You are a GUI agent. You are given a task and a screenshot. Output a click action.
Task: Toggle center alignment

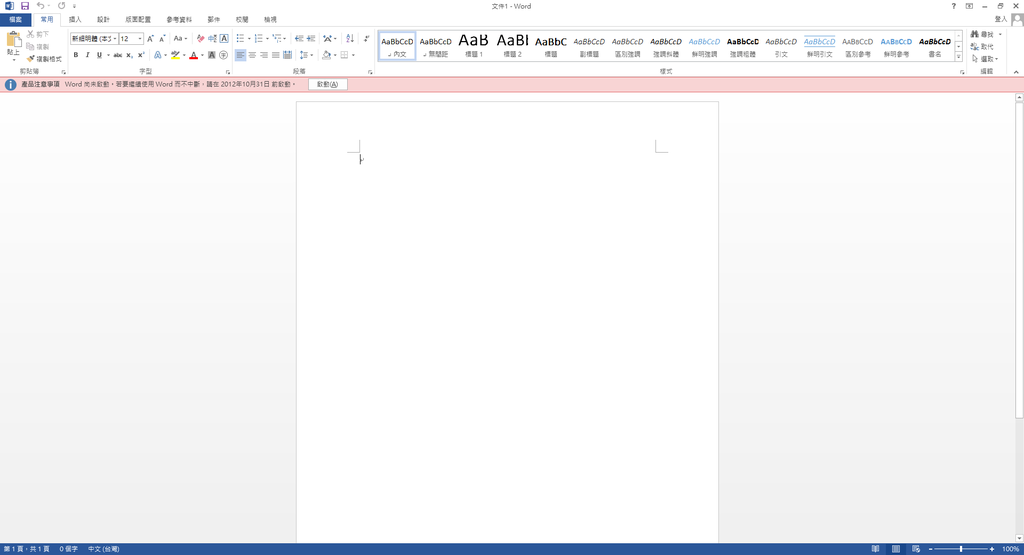252,55
